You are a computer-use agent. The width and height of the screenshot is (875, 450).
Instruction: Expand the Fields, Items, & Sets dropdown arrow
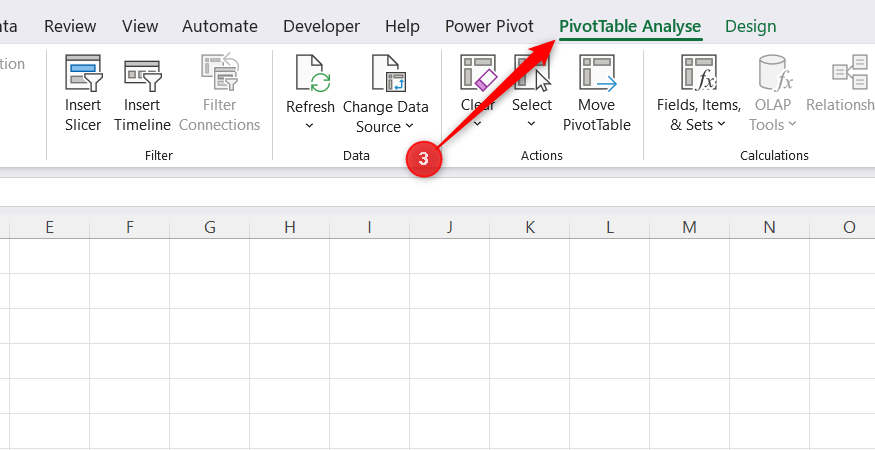tap(721, 124)
